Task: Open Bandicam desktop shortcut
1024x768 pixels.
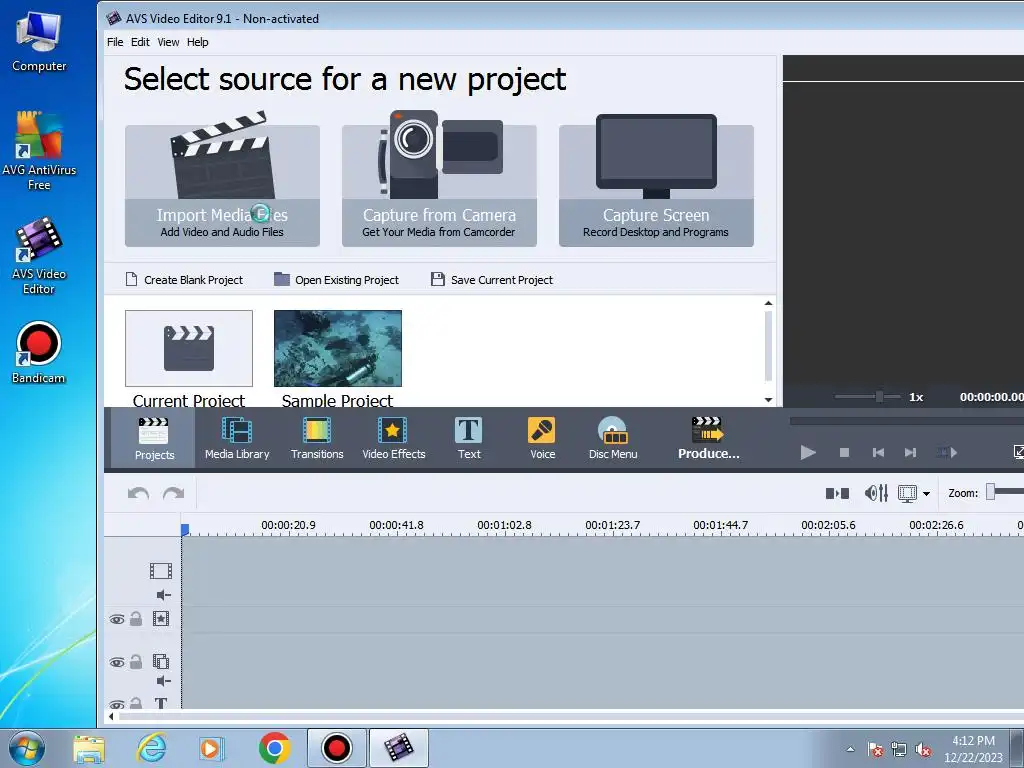Action: pyautogui.click(x=39, y=353)
